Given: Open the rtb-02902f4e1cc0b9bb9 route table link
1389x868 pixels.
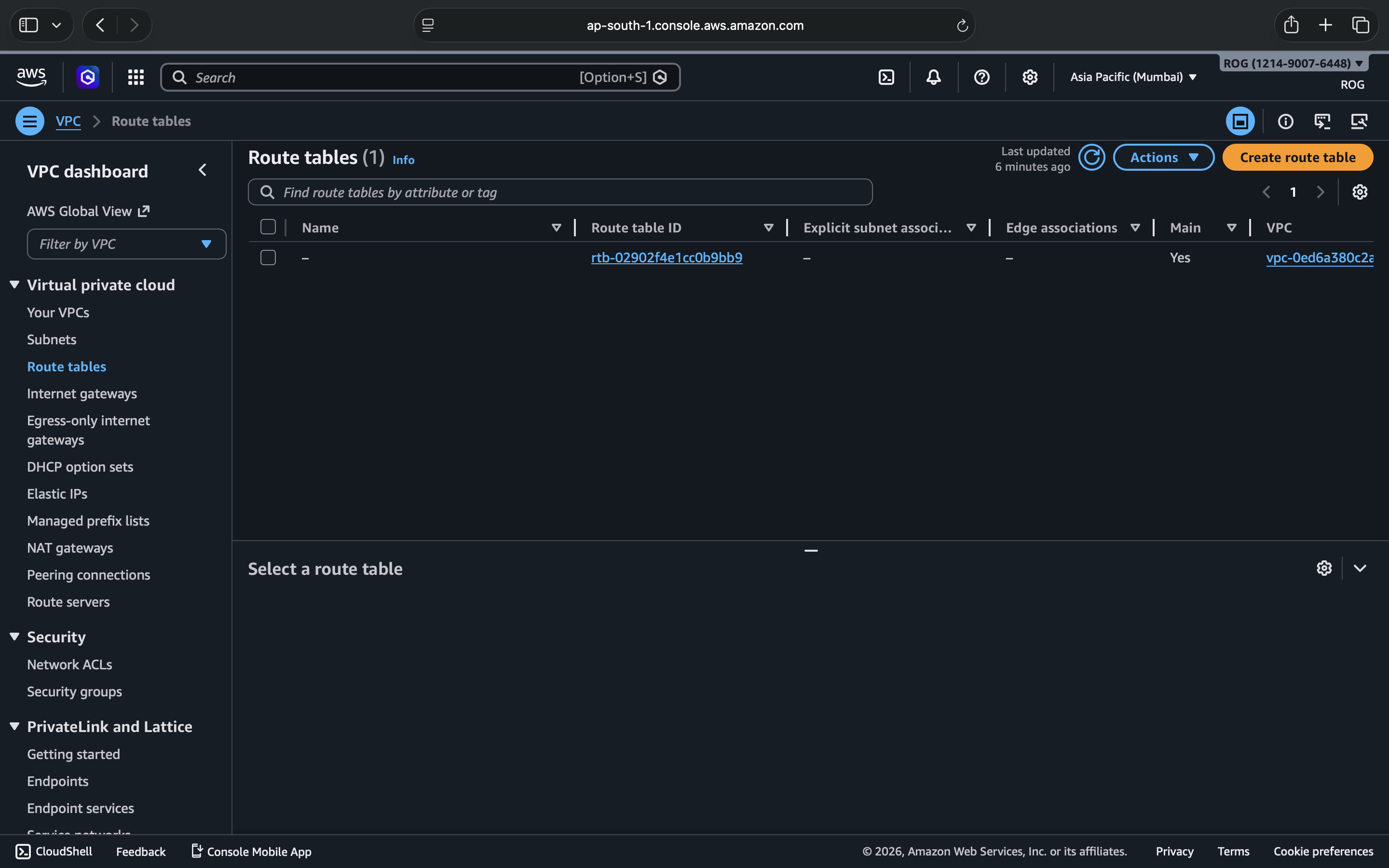Looking at the screenshot, I should click(x=667, y=258).
